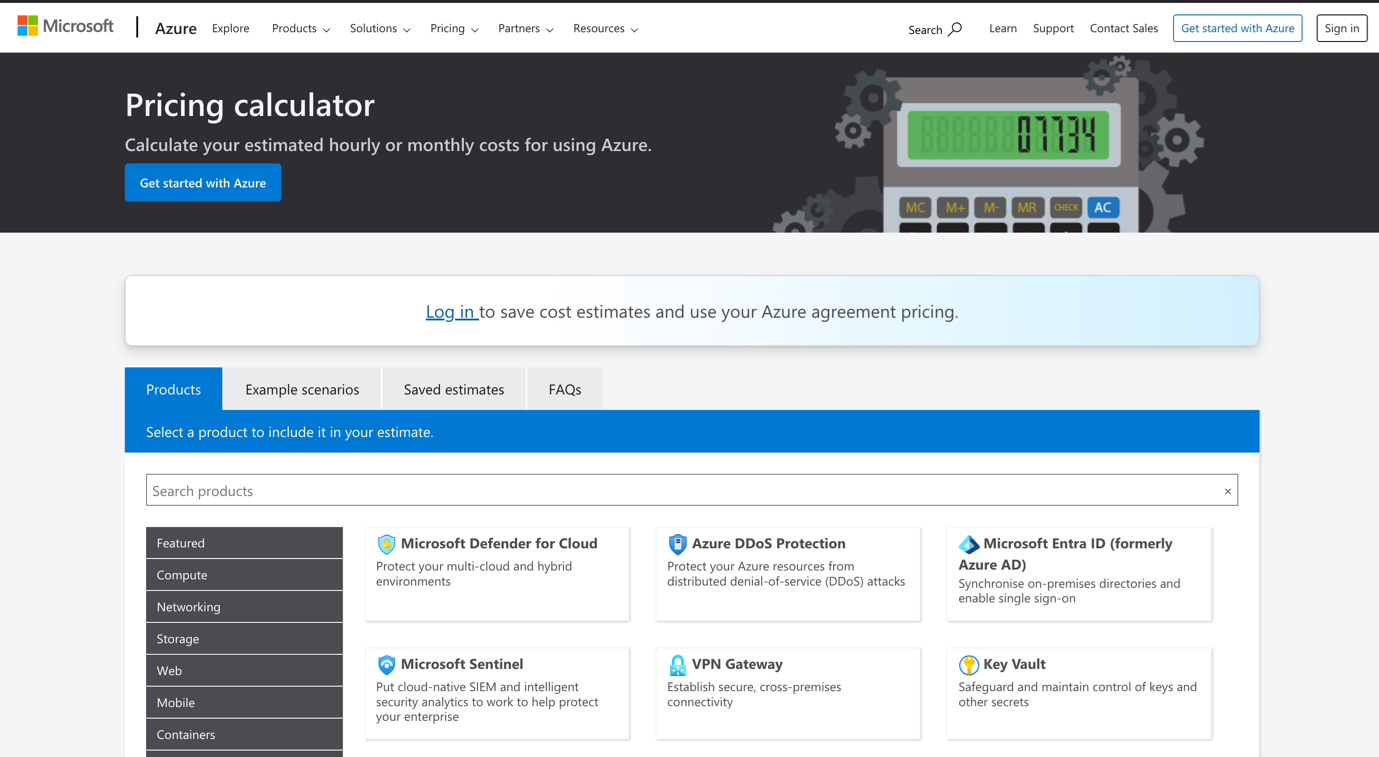Select the Compute category
This screenshot has height=757, width=1379.
coord(244,575)
